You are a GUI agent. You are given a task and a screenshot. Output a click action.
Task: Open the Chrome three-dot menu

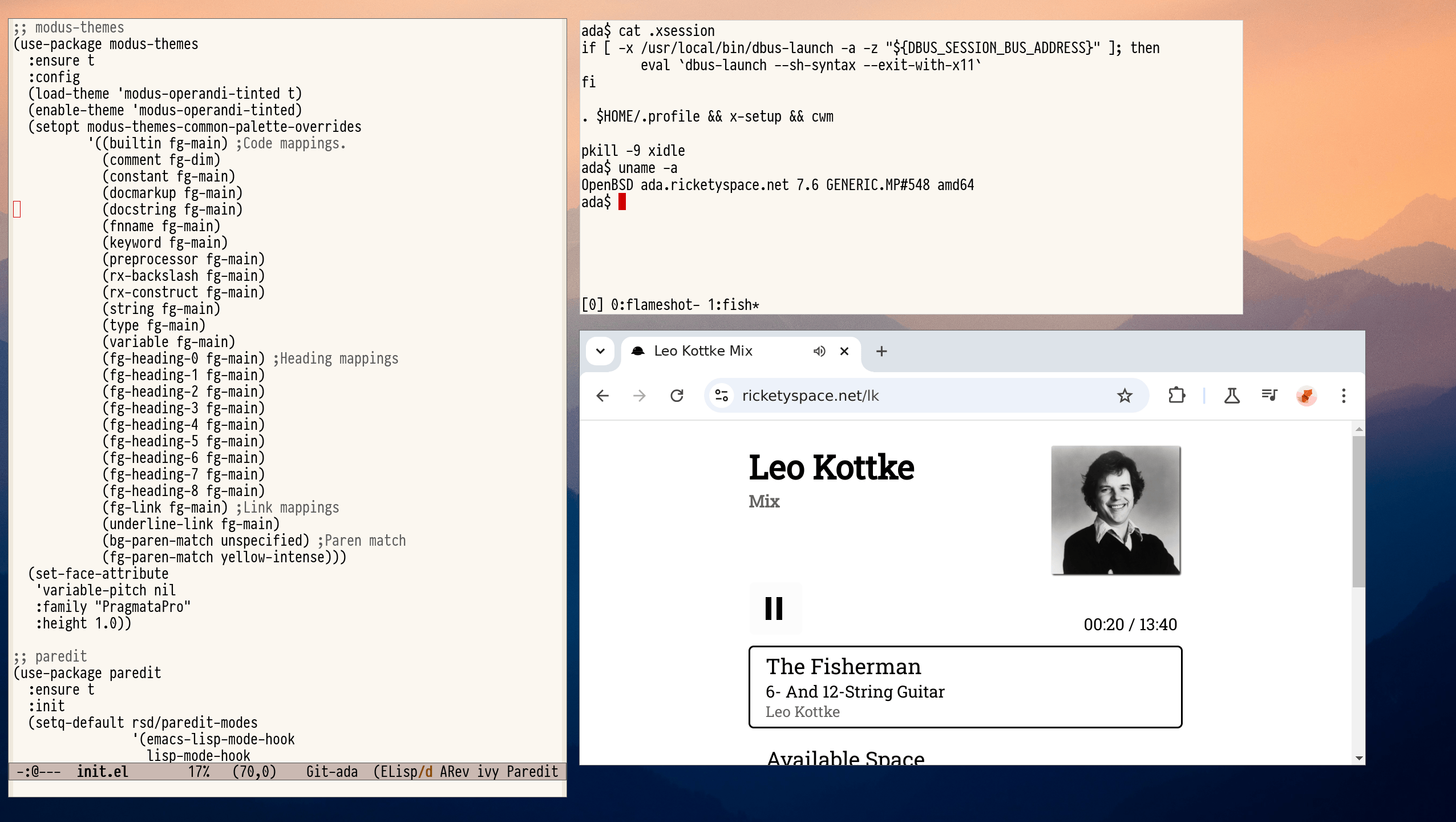pos(1344,396)
